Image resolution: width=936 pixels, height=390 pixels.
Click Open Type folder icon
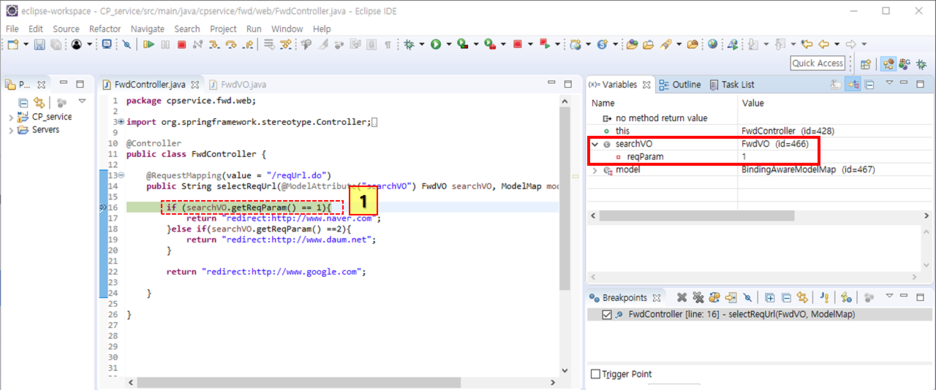[x=632, y=44]
